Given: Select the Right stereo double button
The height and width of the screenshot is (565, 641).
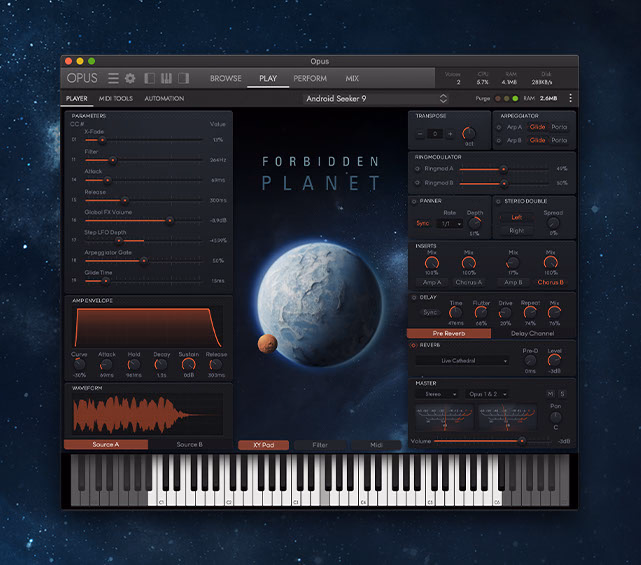Looking at the screenshot, I should [516, 231].
